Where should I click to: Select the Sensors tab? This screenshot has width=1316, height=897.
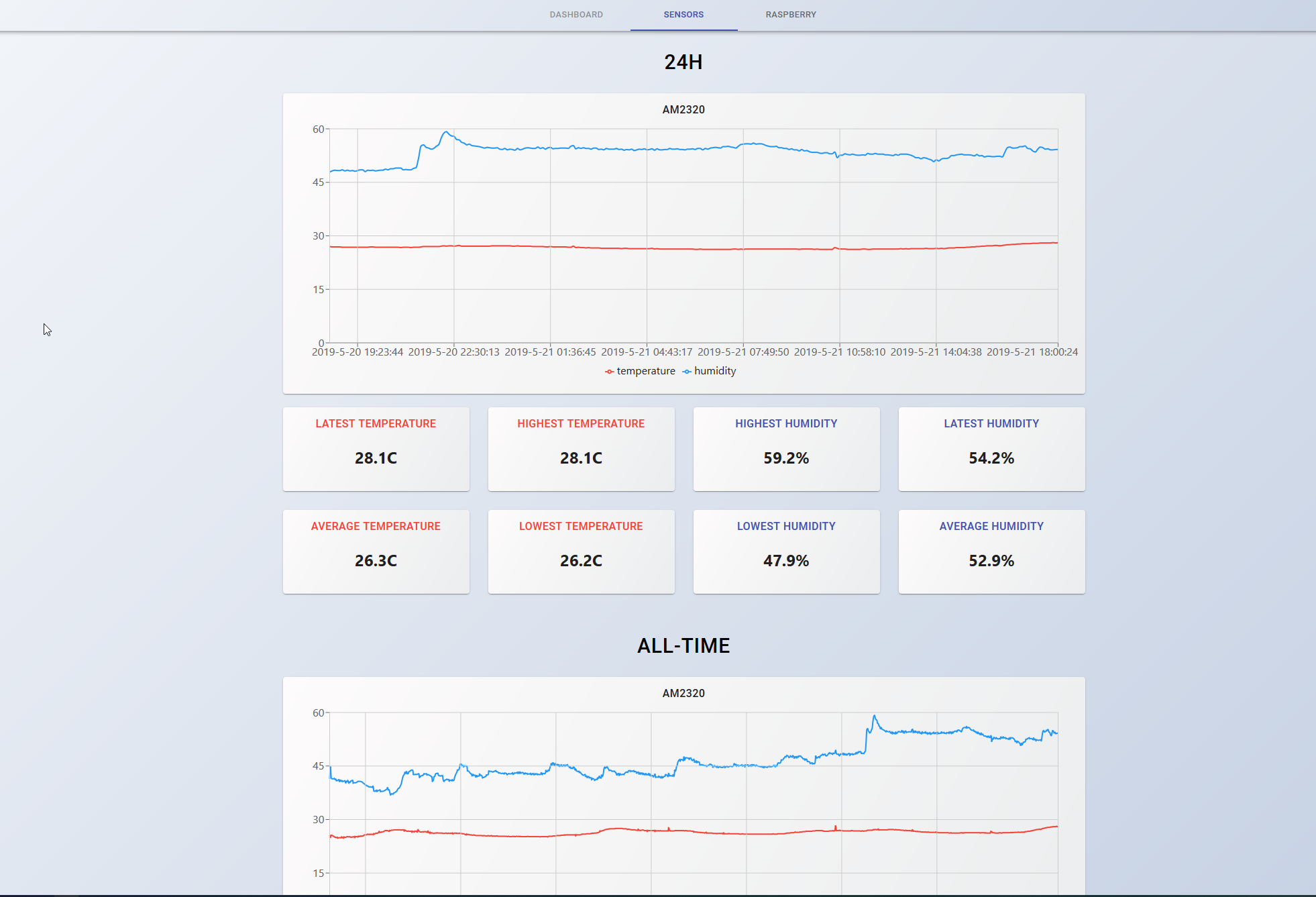coord(683,15)
